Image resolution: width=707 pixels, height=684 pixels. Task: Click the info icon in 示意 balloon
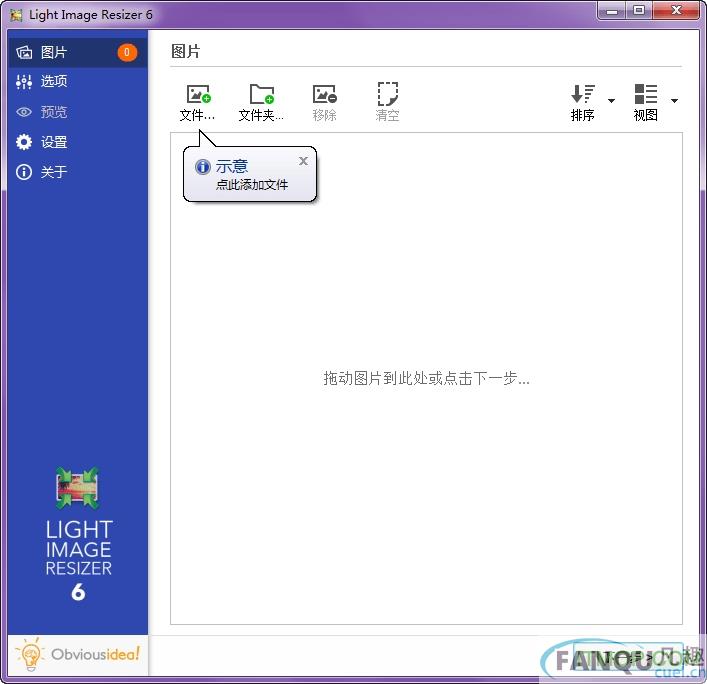coord(202,167)
